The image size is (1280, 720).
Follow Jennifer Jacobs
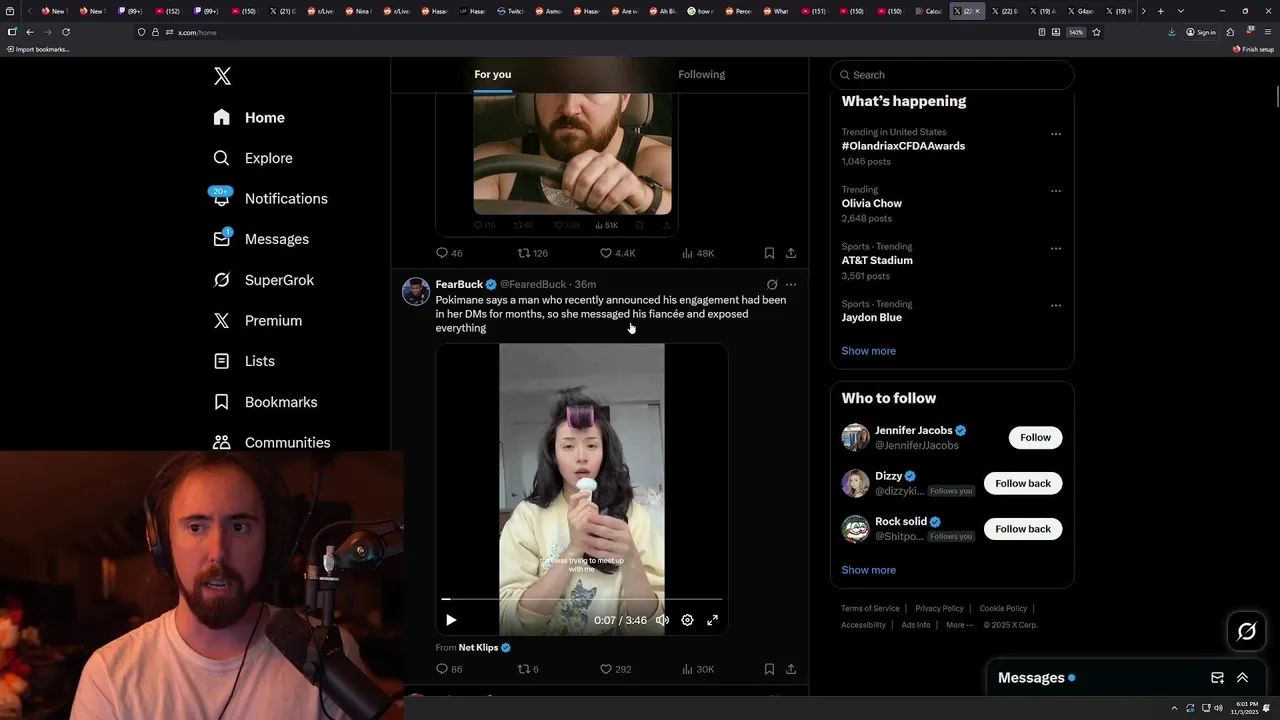tap(1035, 437)
